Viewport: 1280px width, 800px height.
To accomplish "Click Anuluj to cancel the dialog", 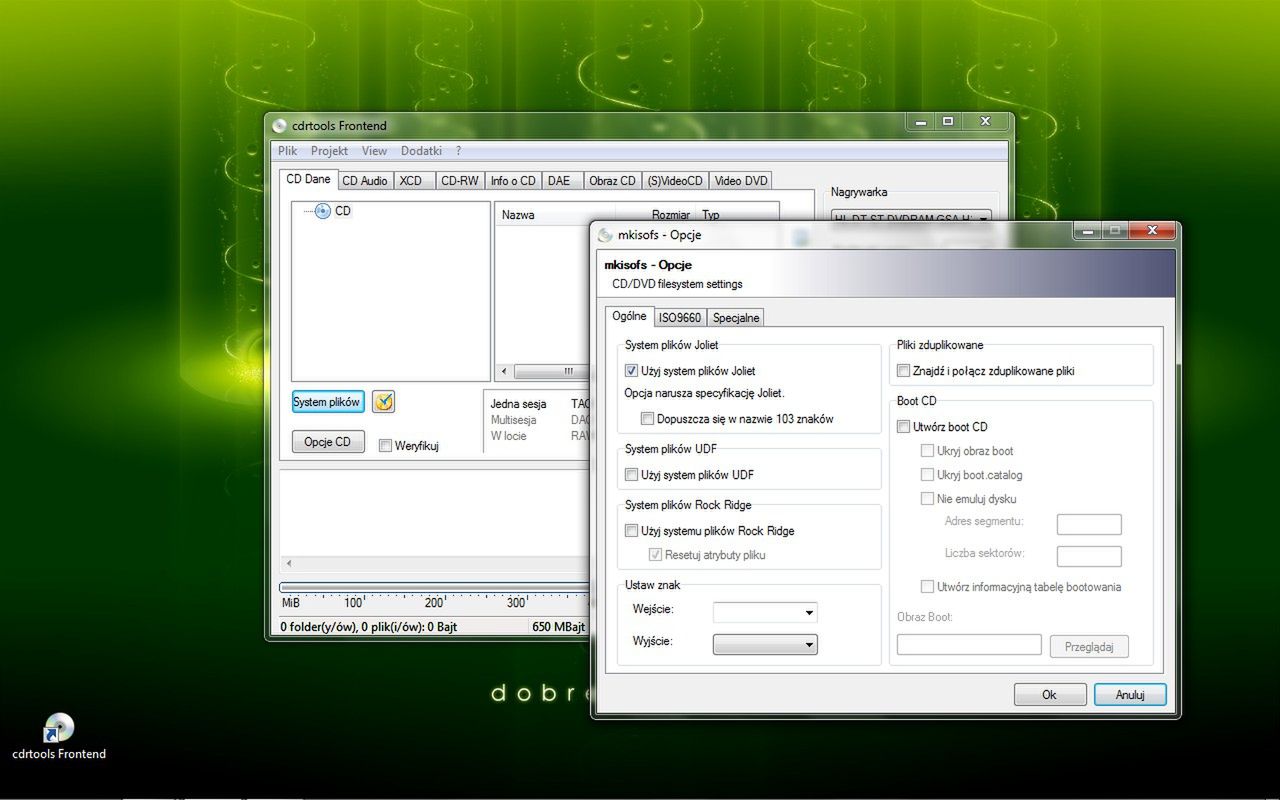I will (x=1130, y=695).
